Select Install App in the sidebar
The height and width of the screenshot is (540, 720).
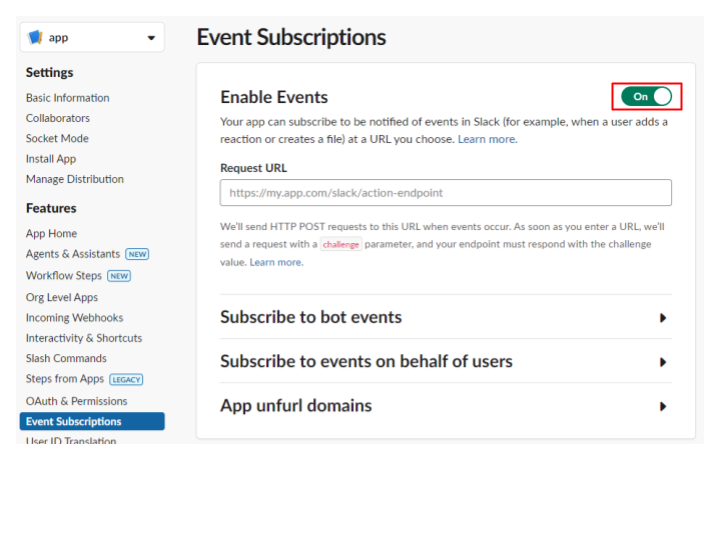tap(51, 159)
